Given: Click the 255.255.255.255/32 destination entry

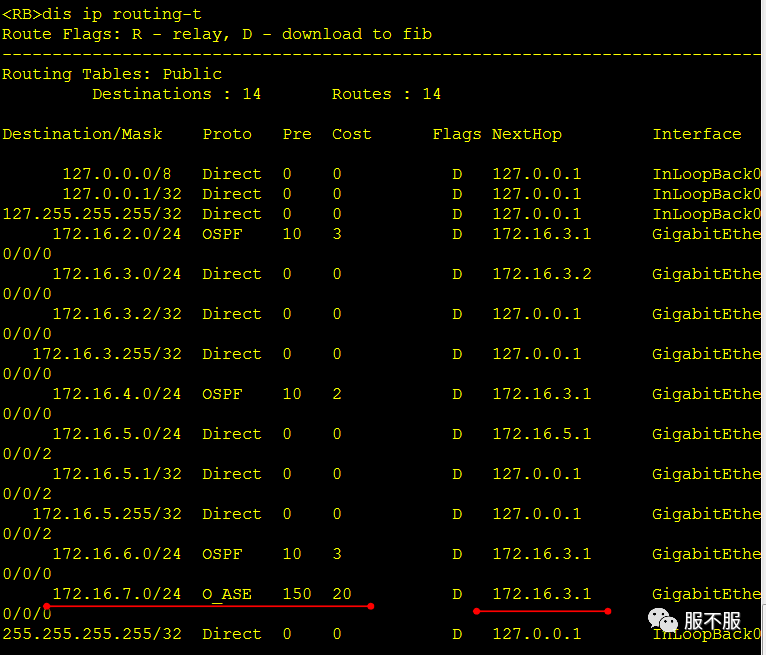Looking at the screenshot, I should (x=92, y=634).
